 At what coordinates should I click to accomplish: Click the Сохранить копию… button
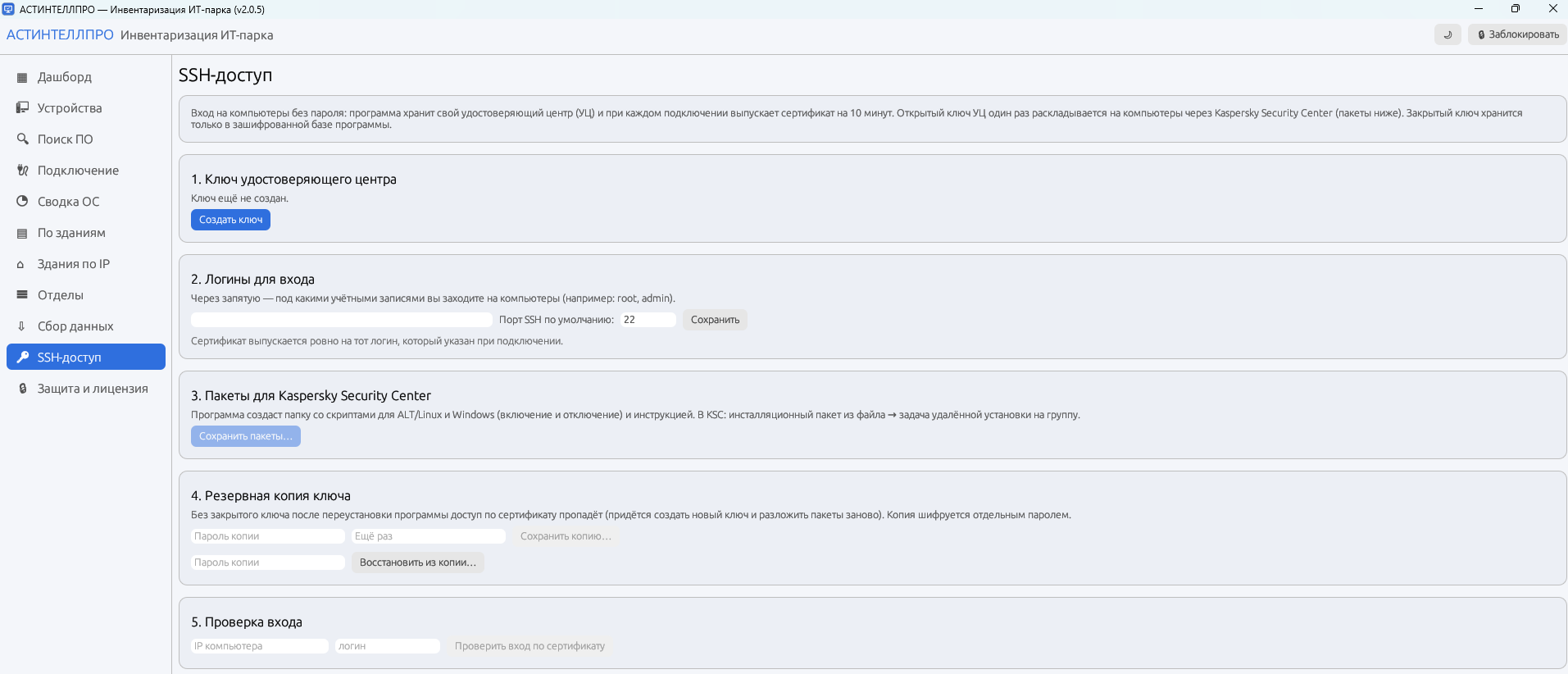coord(566,536)
